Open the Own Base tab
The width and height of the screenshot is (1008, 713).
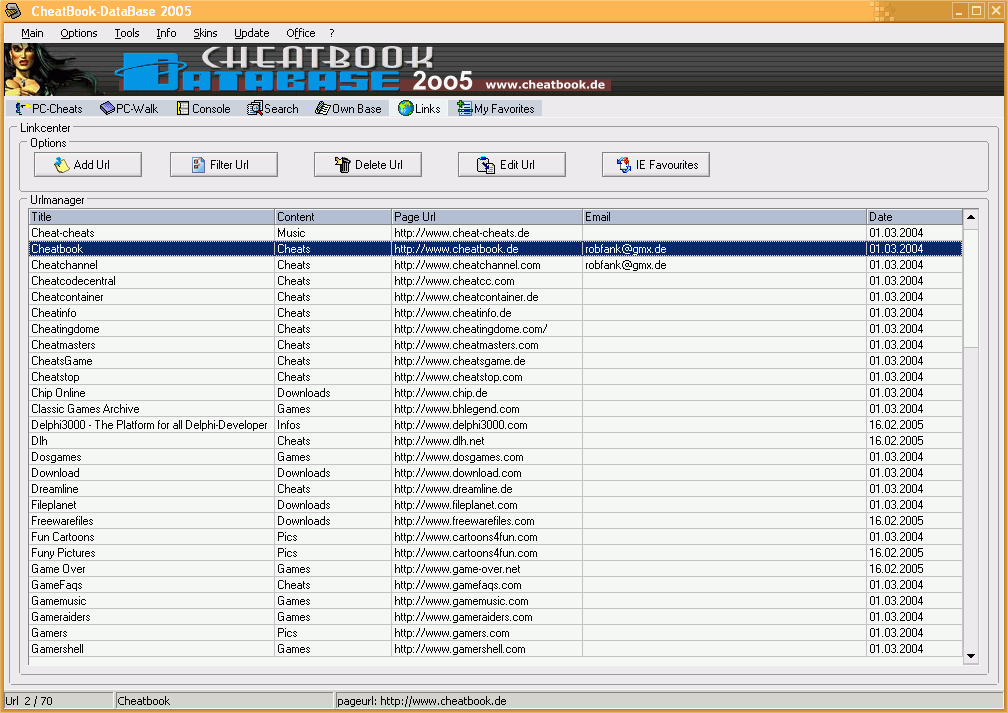tap(348, 109)
